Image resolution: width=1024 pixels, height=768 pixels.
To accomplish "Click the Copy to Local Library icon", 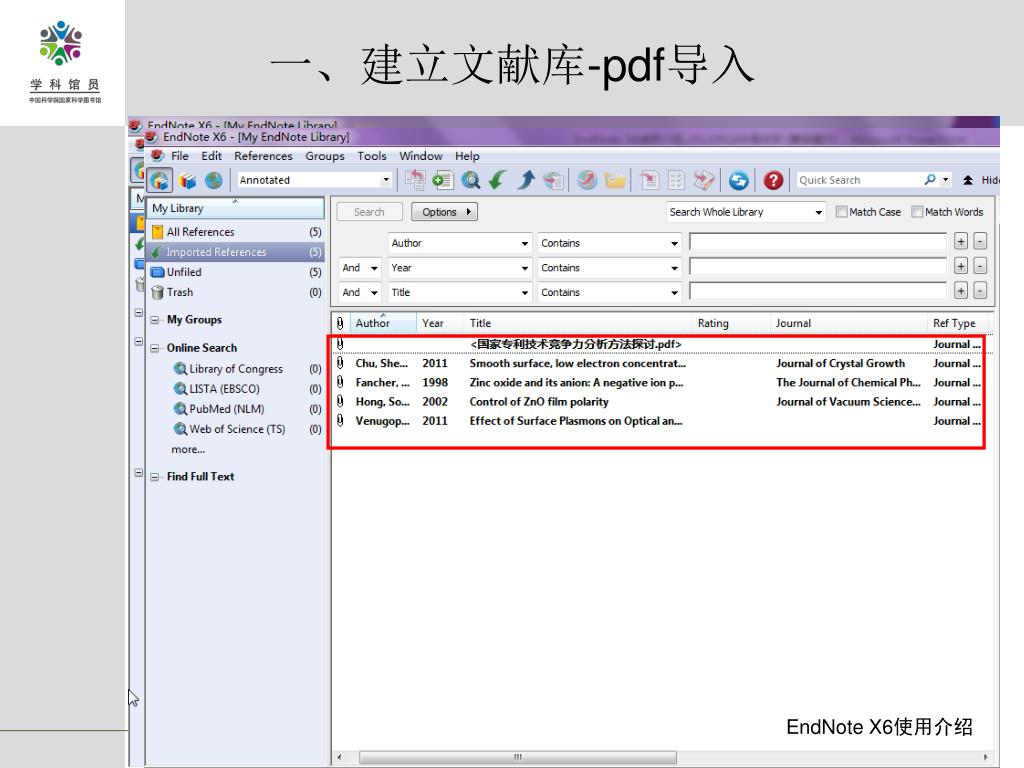I will 415,180.
